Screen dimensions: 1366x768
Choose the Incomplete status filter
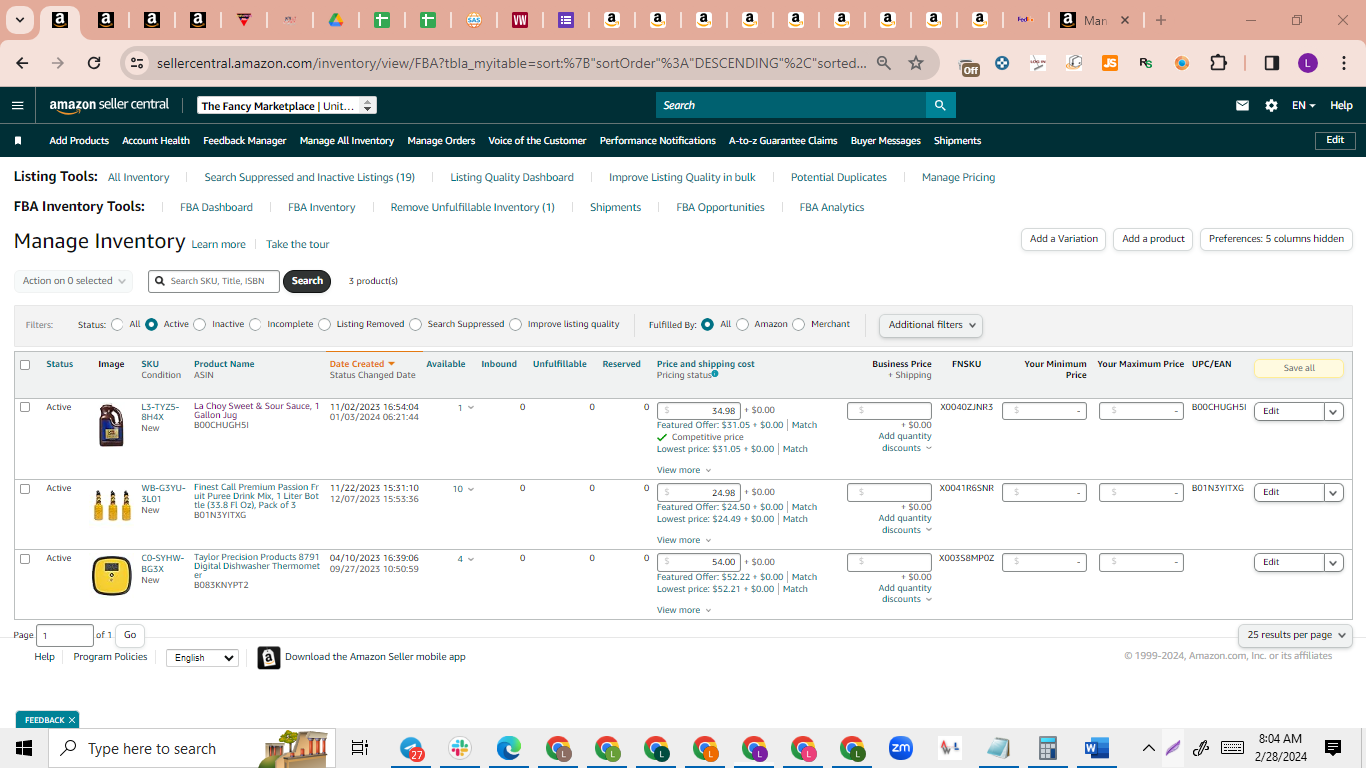point(255,325)
